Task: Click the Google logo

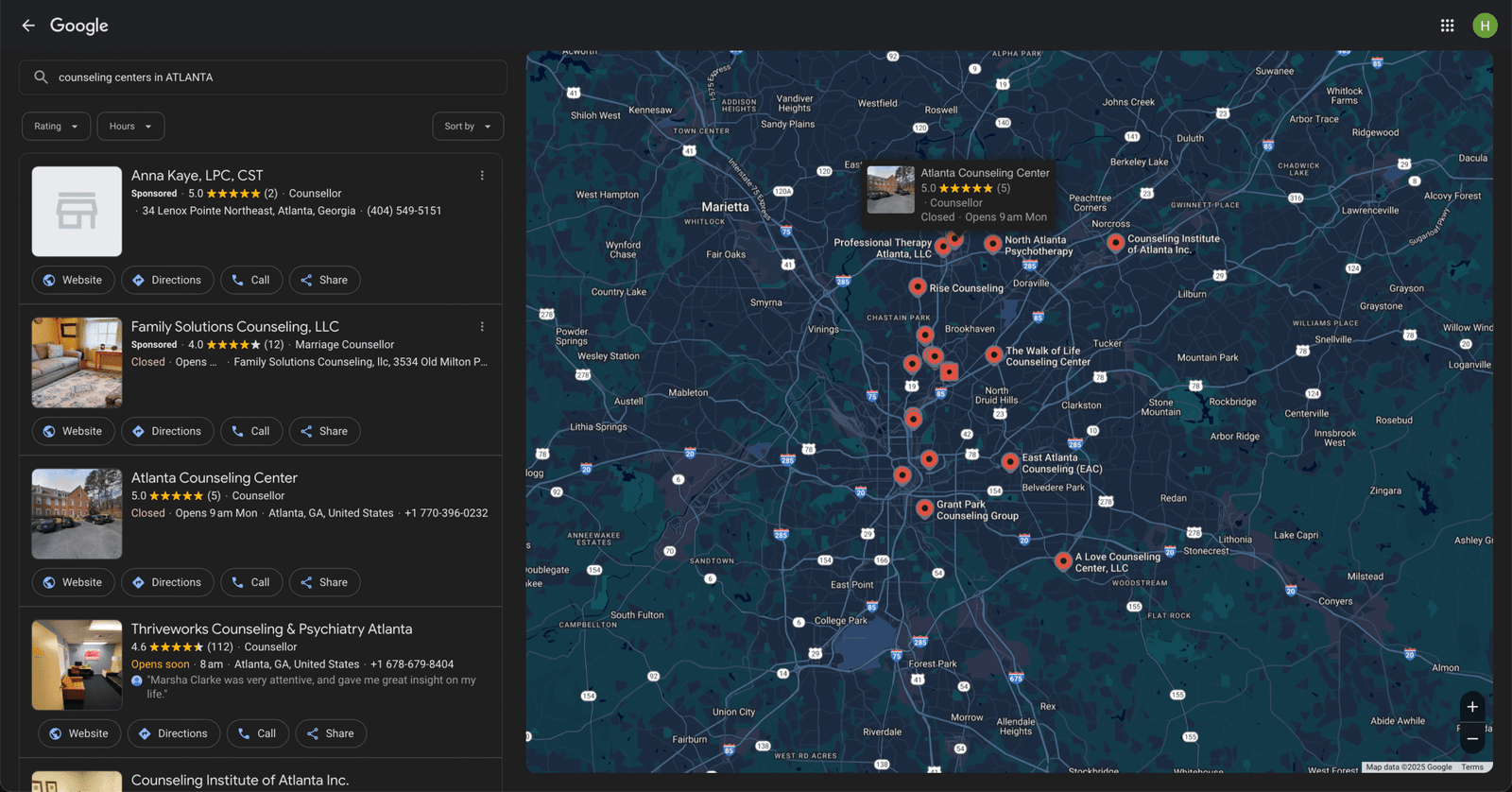Action: pos(79,26)
